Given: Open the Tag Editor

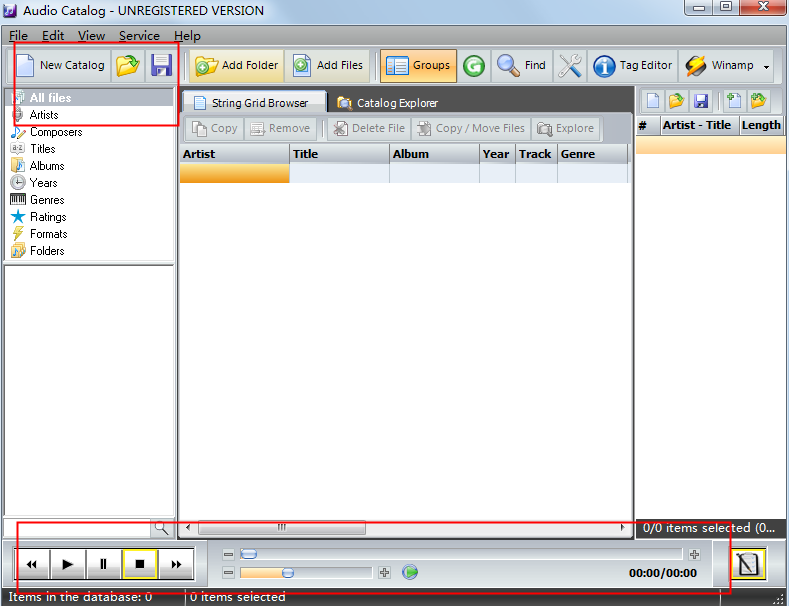Looking at the screenshot, I should [633, 66].
